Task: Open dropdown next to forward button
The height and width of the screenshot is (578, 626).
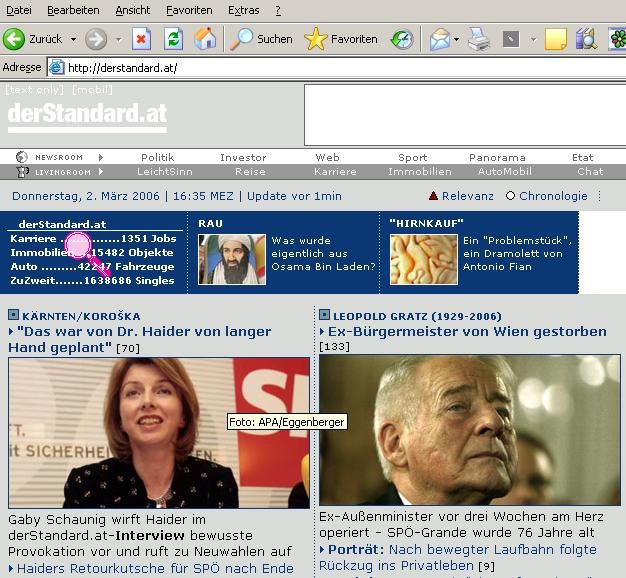Action: click(x=118, y=40)
